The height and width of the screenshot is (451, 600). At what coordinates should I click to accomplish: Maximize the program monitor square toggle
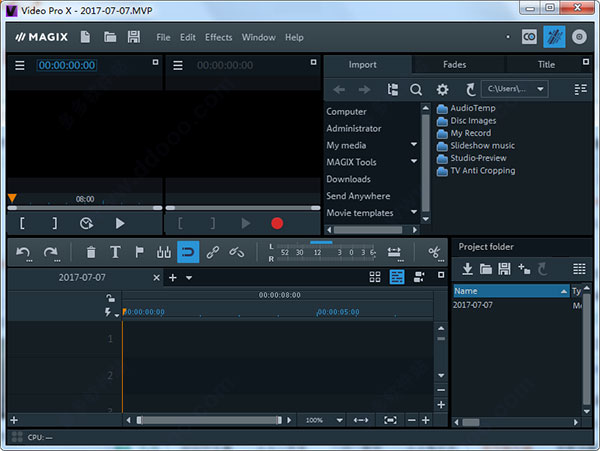313,62
